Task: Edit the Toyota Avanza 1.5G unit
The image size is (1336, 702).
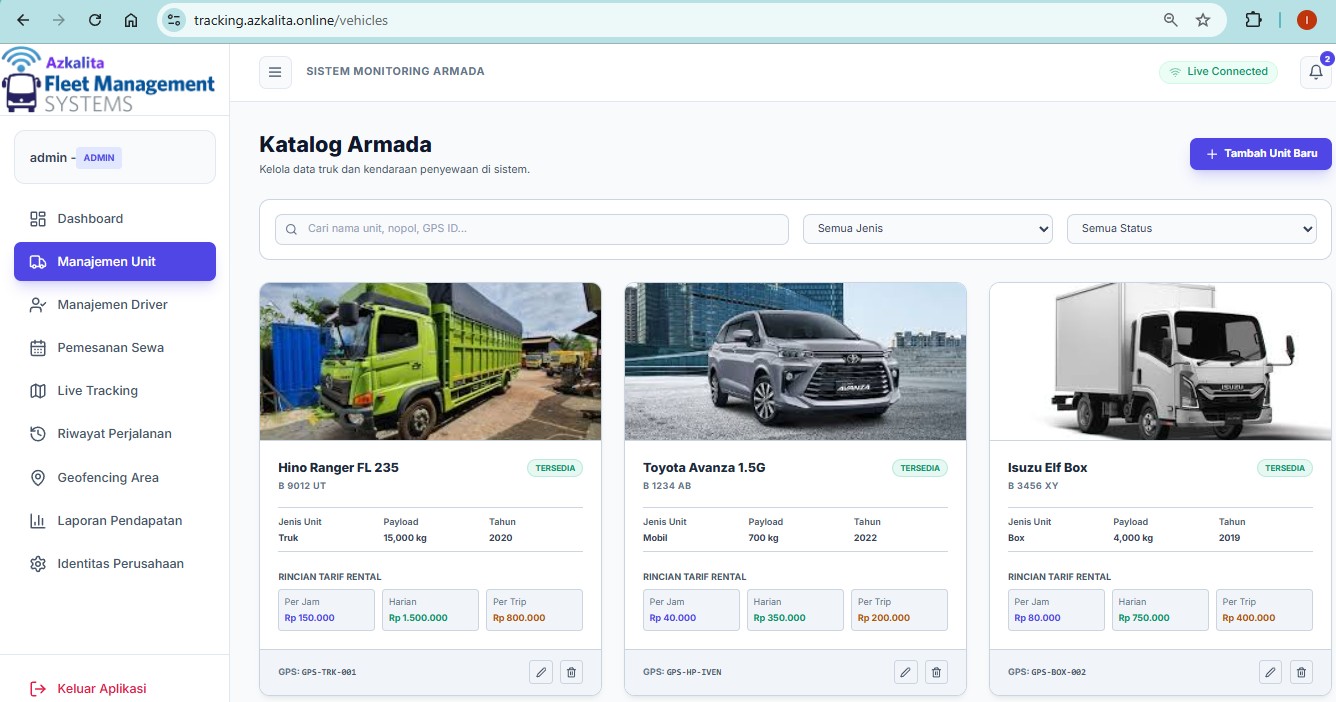Action: (906, 672)
